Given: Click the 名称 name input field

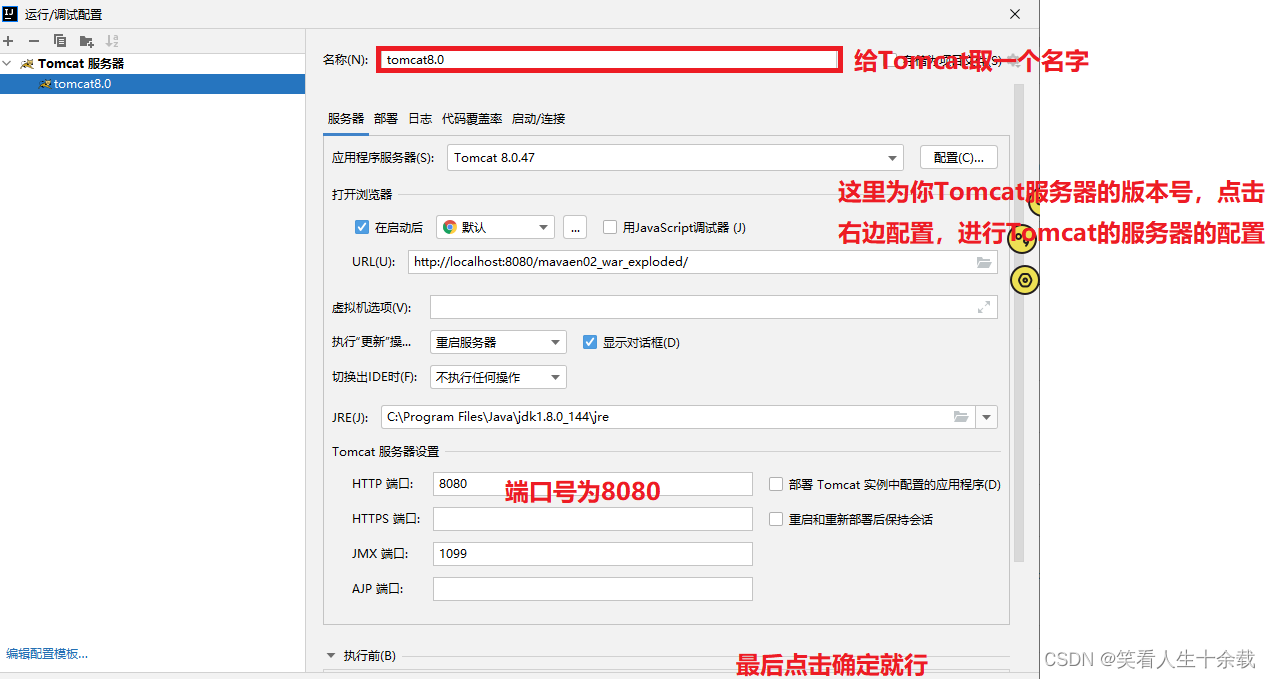Looking at the screenshot, I should coord(607,59).
